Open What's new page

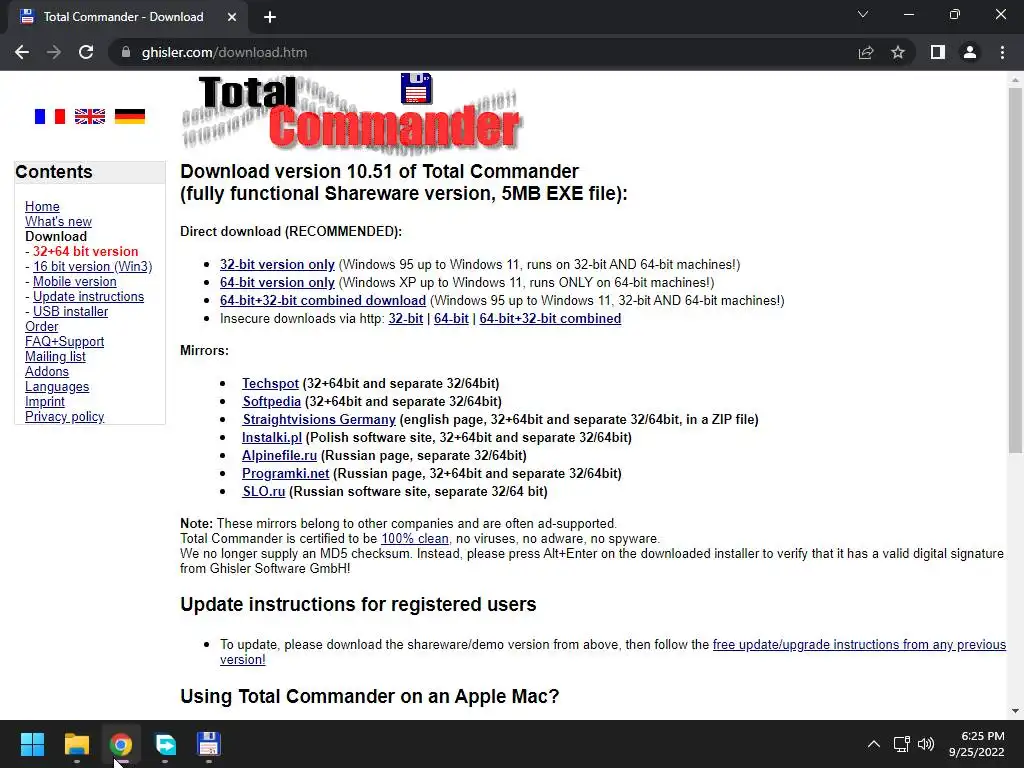pos(58,221)
